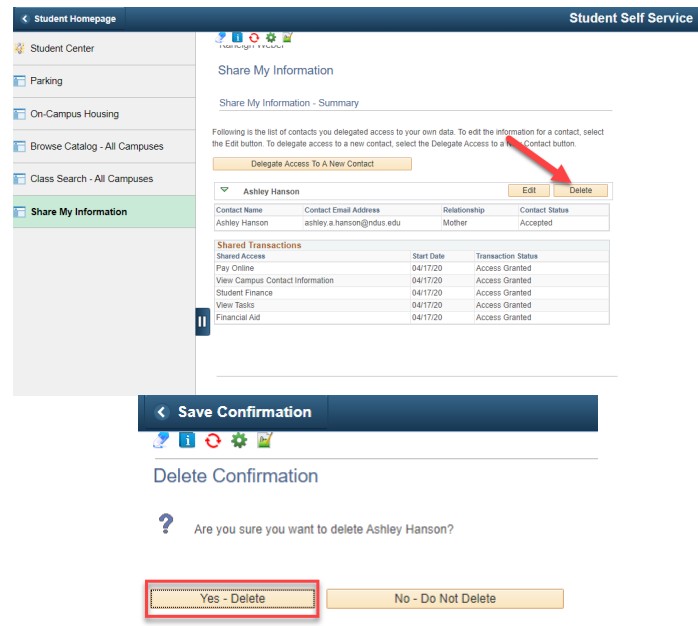This screenshot has width=698, height=626.
Task: Collapse the sidebar with the navigation handle
Action: coord(203,321)
